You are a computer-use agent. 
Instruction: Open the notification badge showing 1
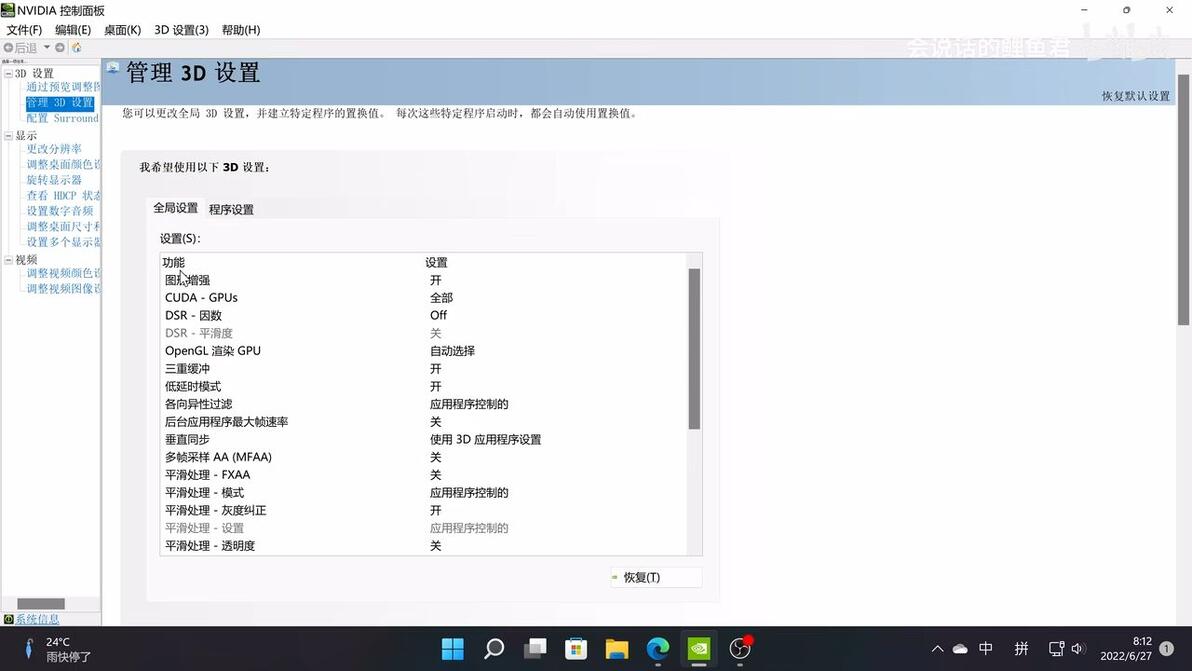[1167, 648]
